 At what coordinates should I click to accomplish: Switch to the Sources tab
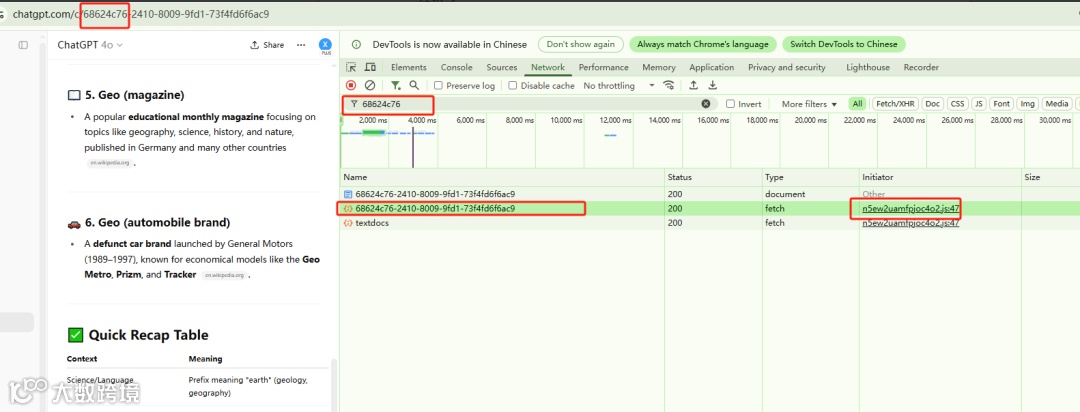click(501, 68)
